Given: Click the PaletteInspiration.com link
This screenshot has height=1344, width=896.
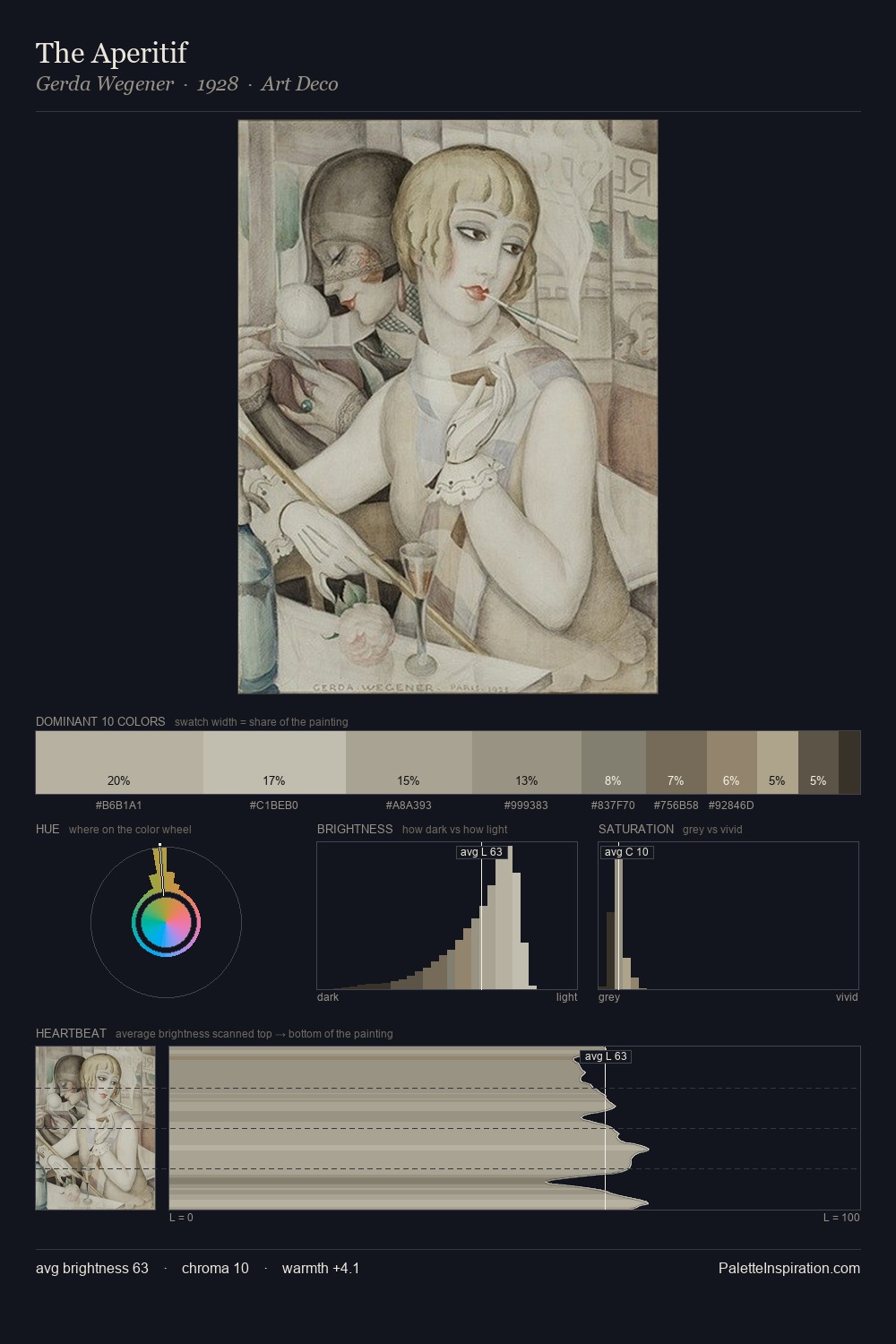Looking at the screenshot, I should click(789, 1268).
